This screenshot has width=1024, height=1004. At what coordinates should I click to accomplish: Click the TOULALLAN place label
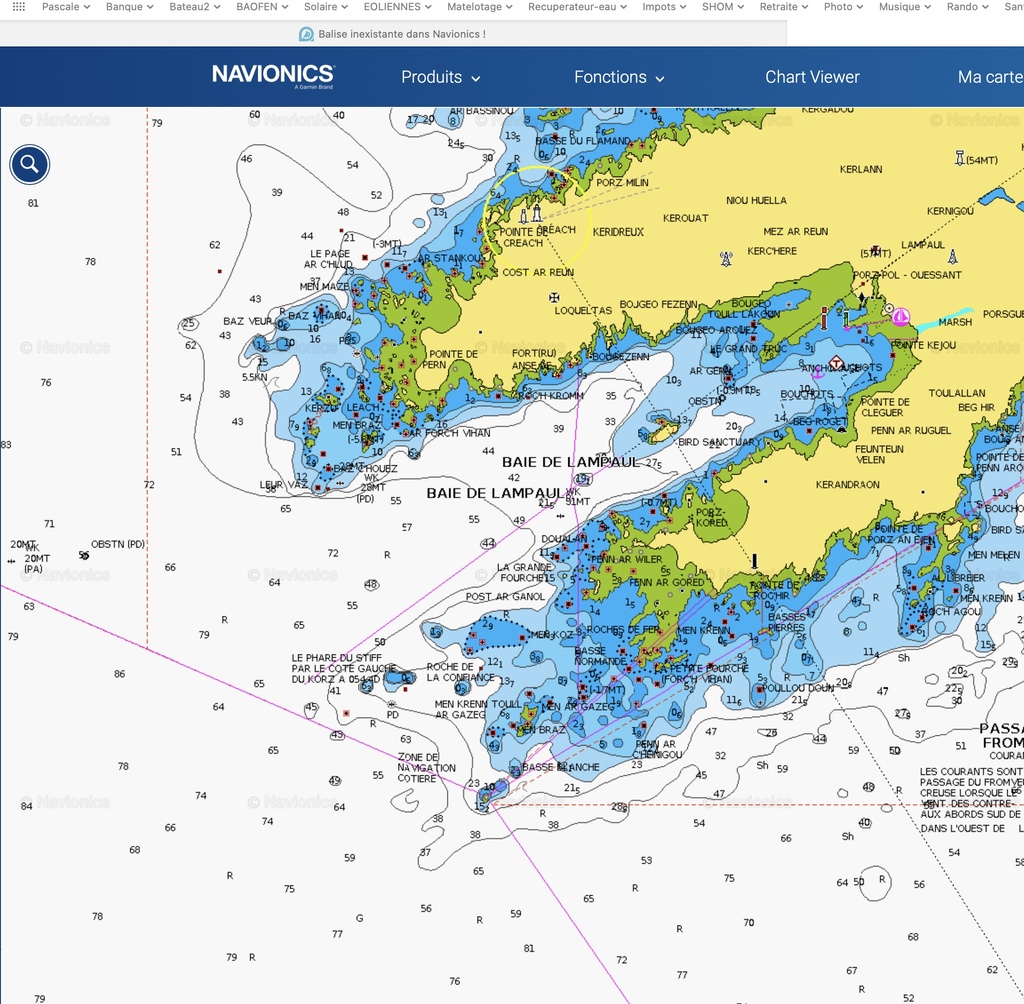957,393
